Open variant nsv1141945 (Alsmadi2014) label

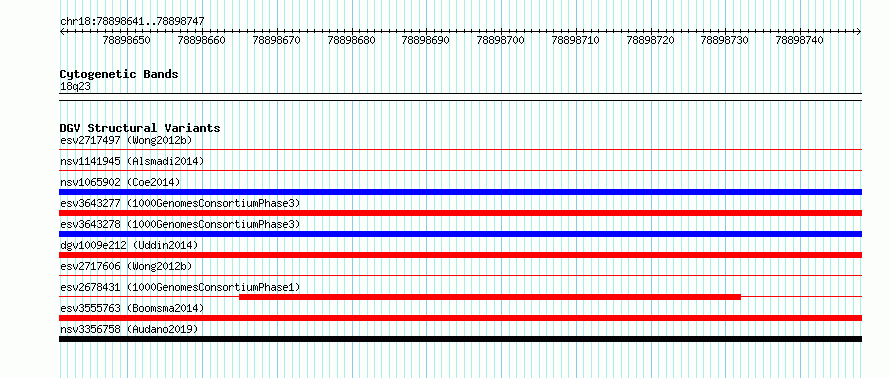(132, 161)
